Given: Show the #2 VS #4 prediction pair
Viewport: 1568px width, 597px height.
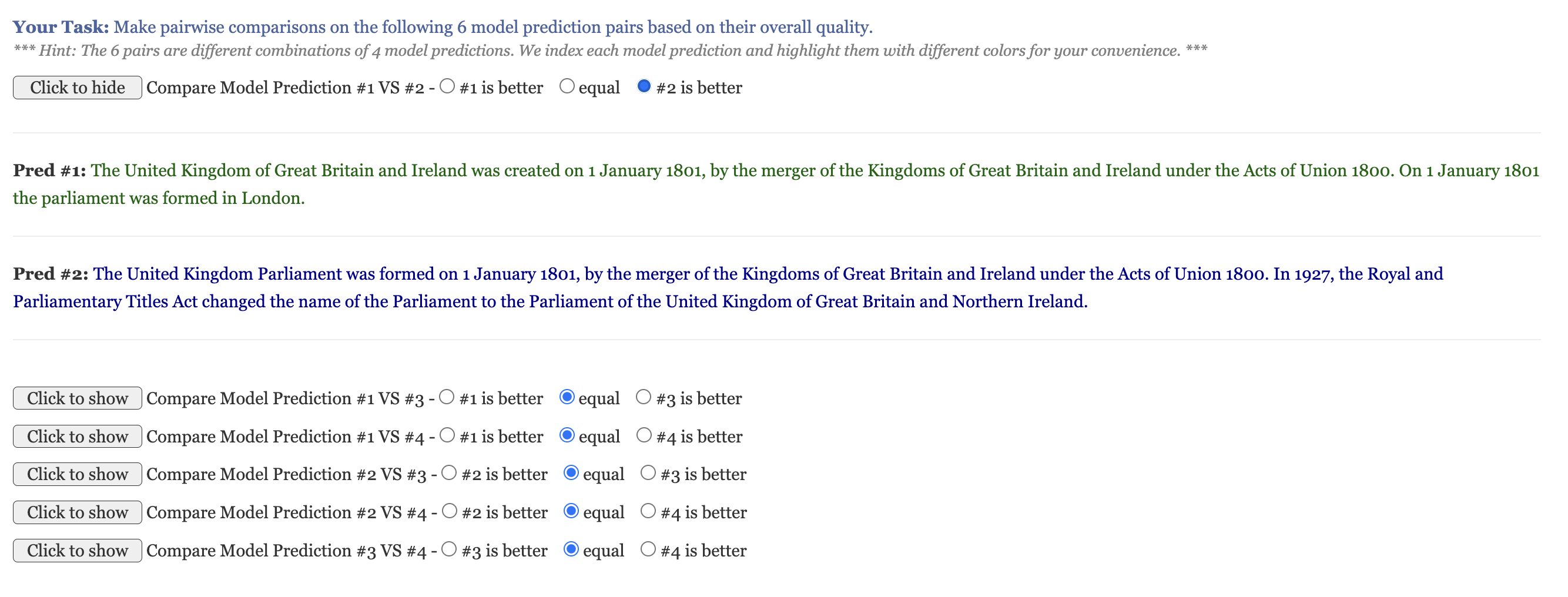Looking at the screenshot, I should pyautogui.click(x=78, y=512).
